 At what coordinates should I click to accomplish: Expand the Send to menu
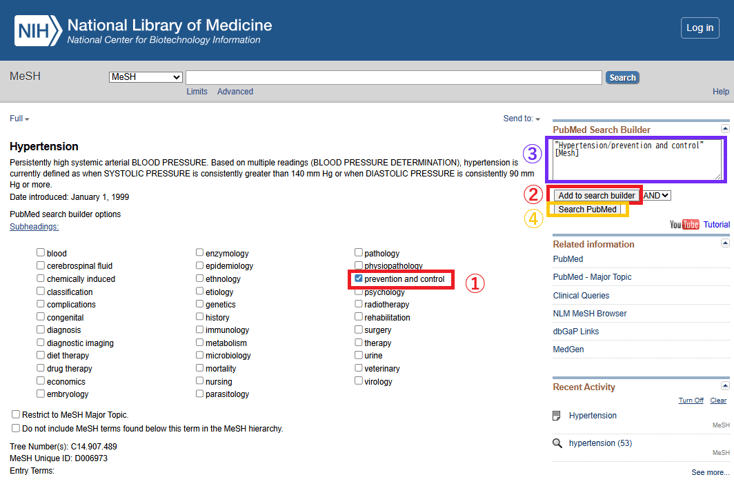point(521,119)
